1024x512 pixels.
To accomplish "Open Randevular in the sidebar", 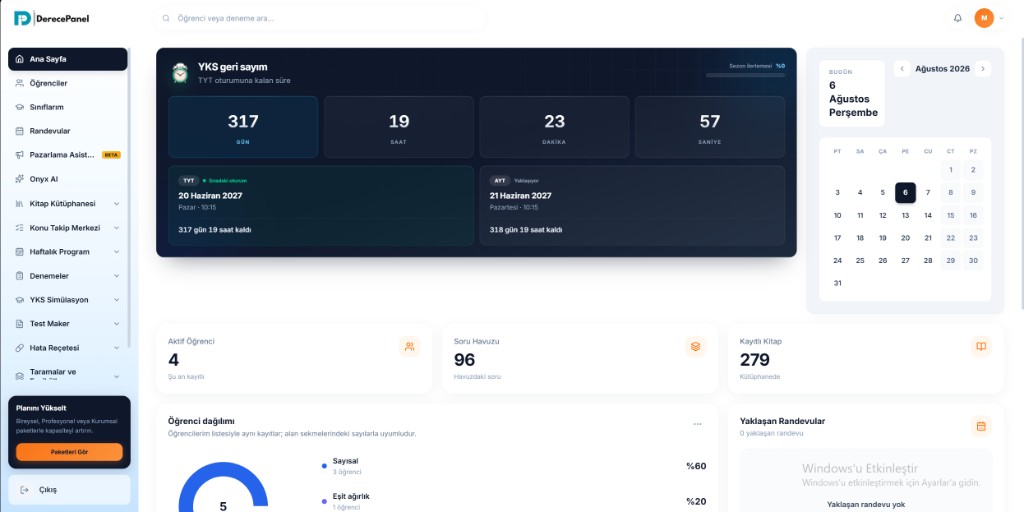I will [x=68, y=131].
